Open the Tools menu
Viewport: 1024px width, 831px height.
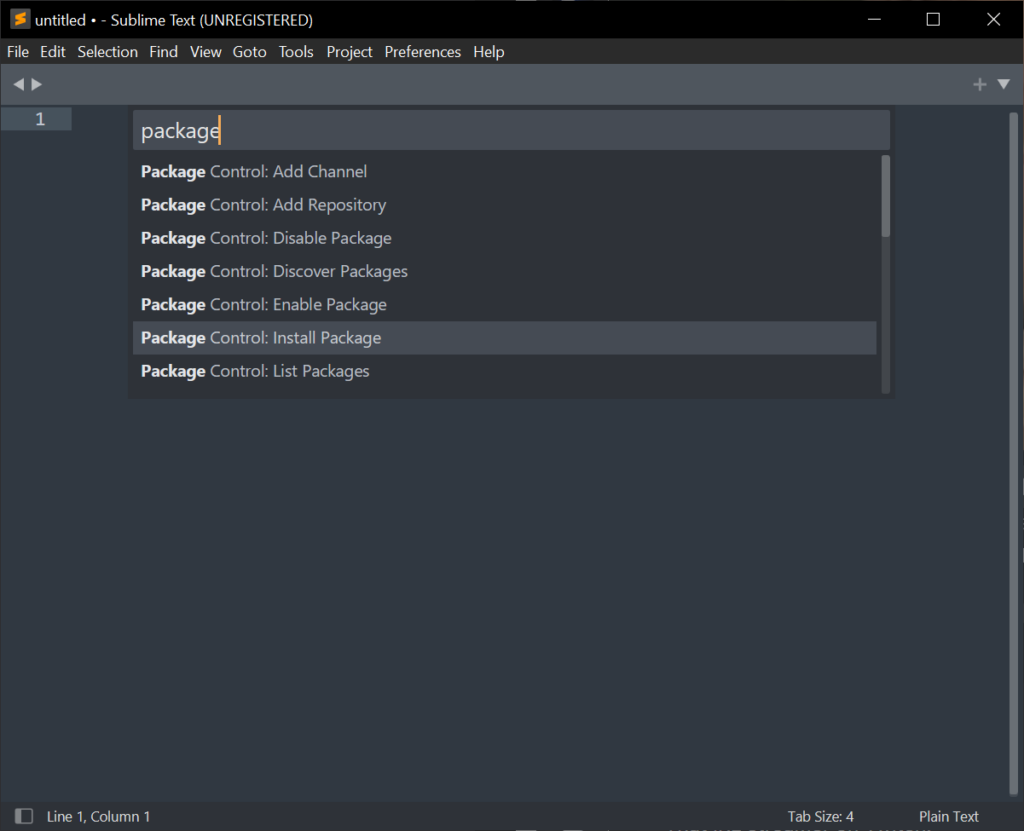(296, 52)
